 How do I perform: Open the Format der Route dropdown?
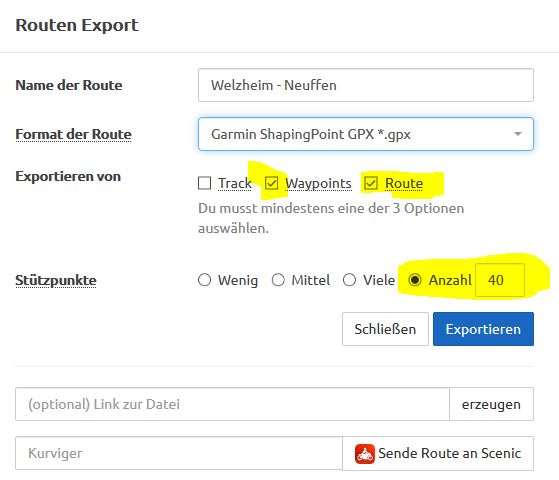tap(366, 134)
